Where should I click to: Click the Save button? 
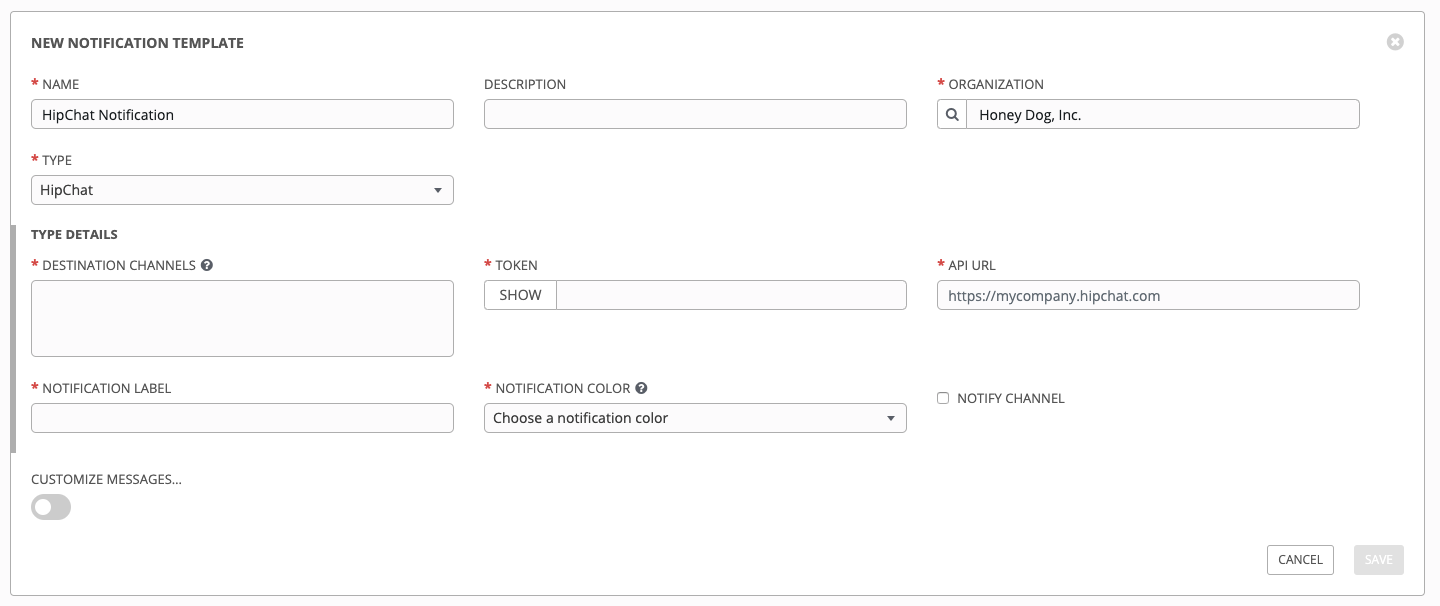click(1378, 560)
